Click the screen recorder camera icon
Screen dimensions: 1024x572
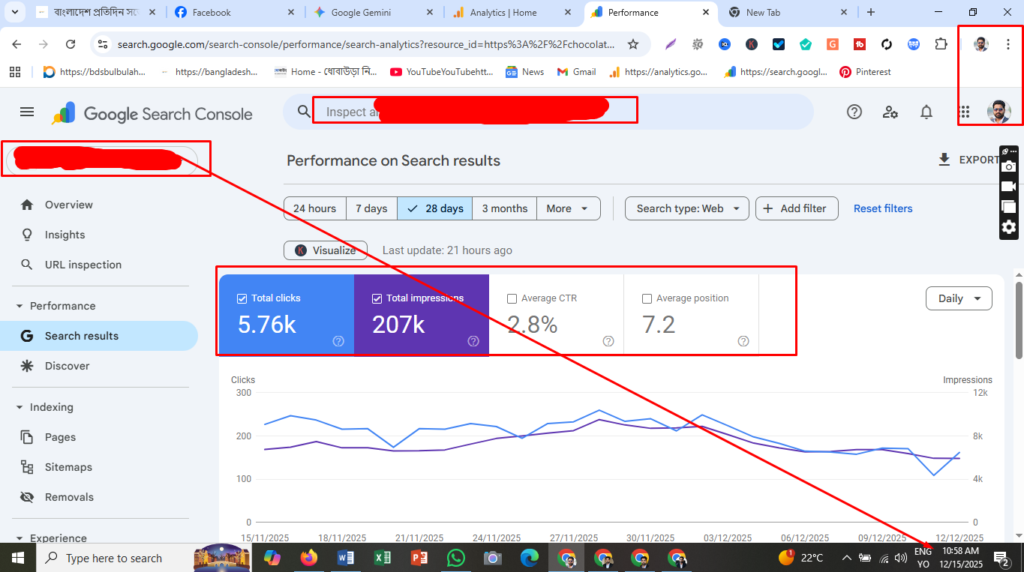coord(1008,167)
